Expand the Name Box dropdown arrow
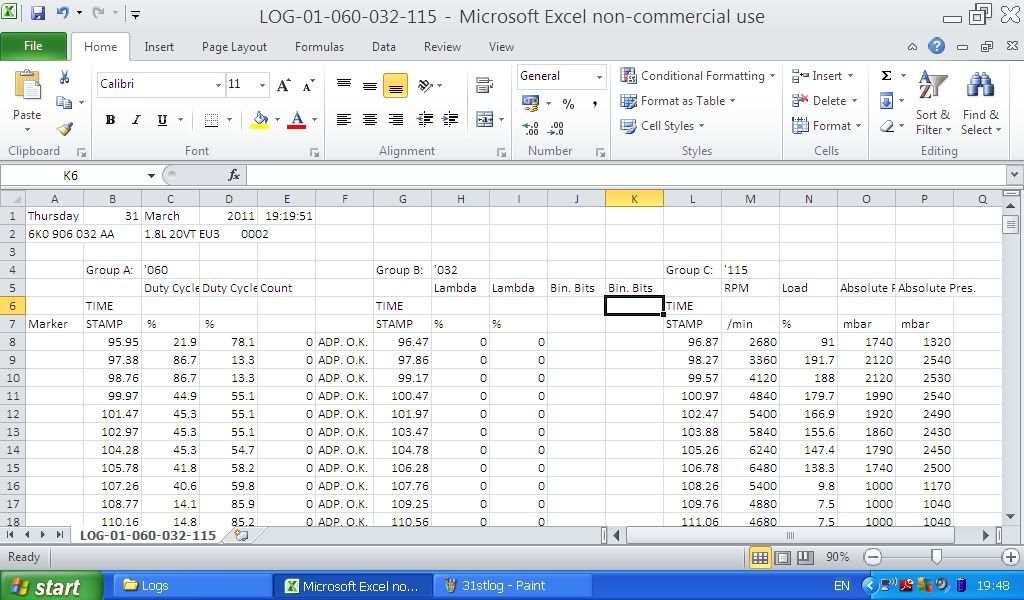 151,176
